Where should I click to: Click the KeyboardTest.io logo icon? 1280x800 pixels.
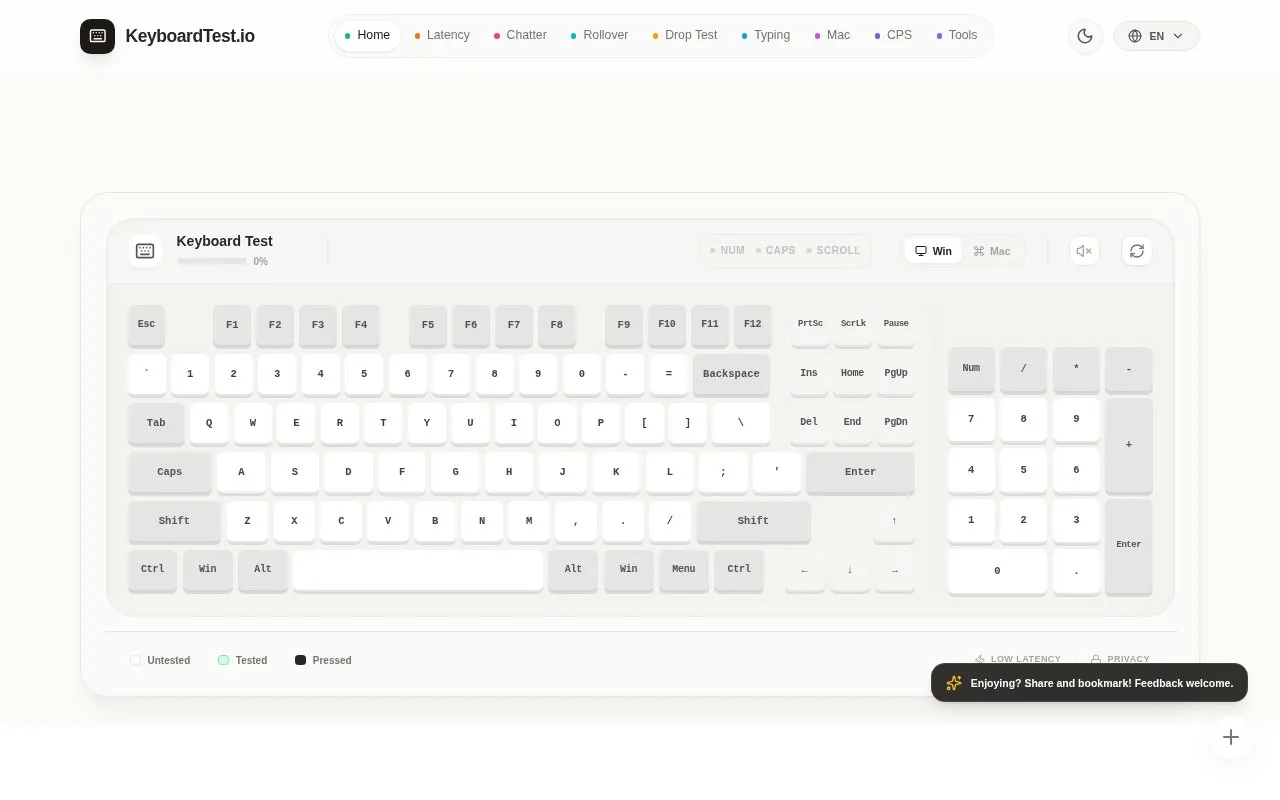97,36
